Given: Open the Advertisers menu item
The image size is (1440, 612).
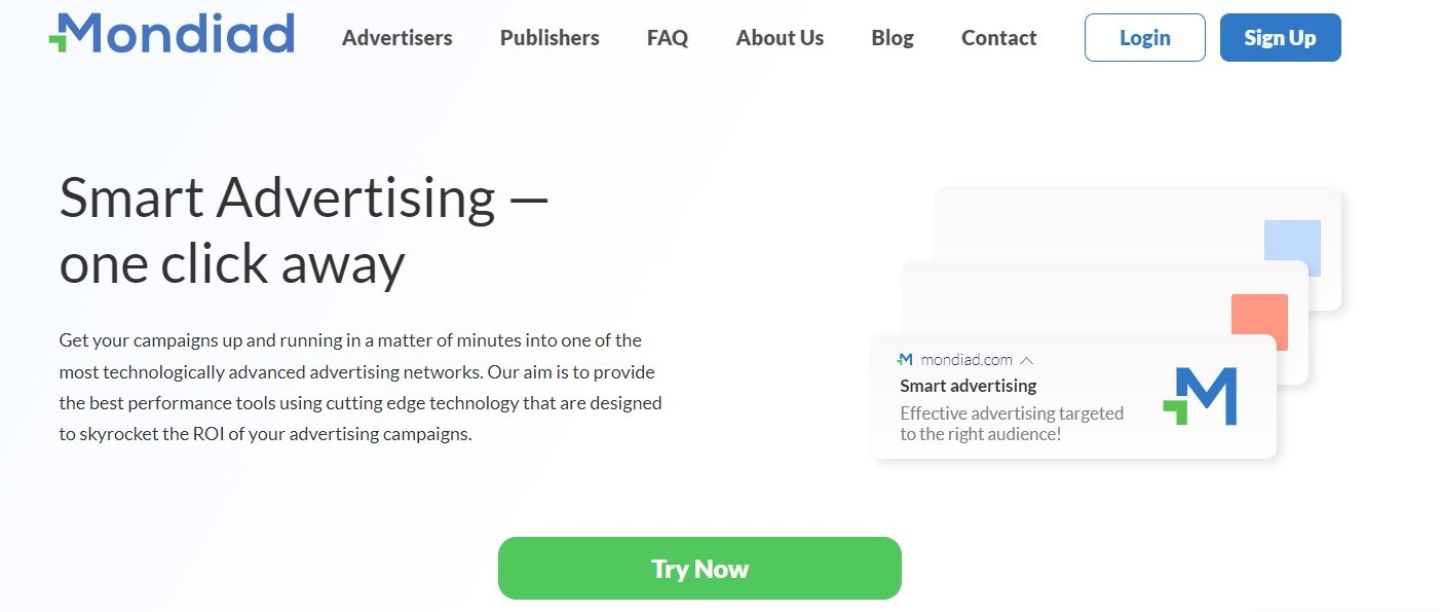Looking at the screenshot, I should 397,38.
